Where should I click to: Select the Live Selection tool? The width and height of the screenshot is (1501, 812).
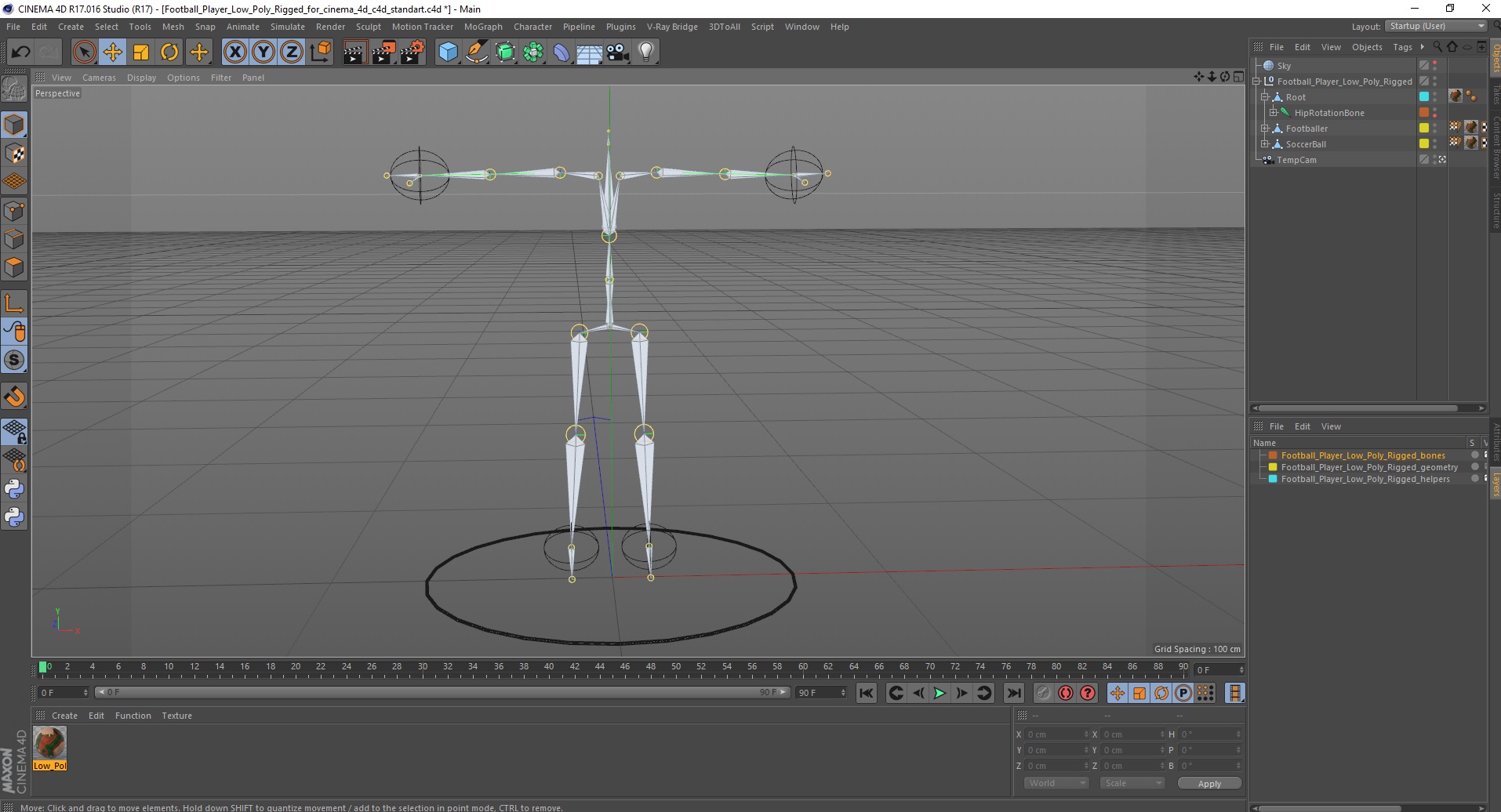click(84, 53)
